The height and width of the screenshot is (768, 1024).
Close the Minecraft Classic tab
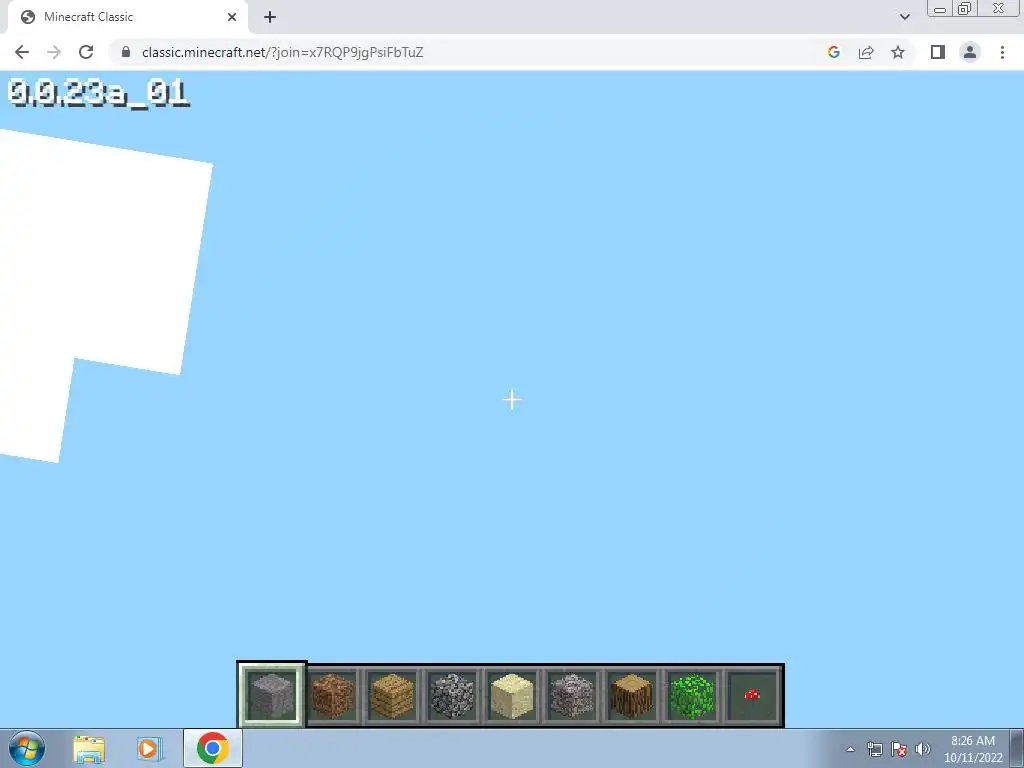(x=232, y=17)
